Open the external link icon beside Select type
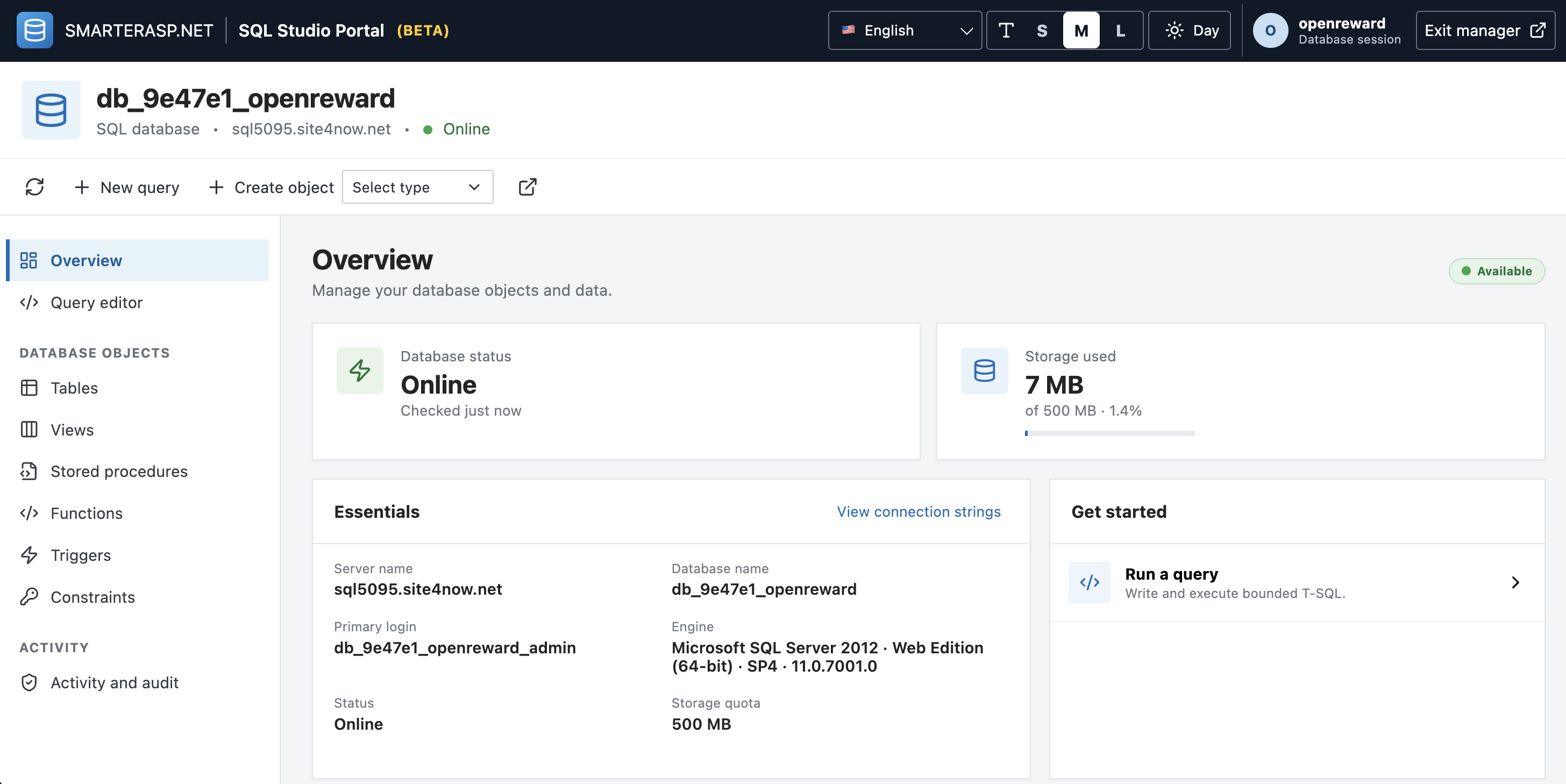The image size is (1566, 784). pyautogui.click(x=527, y=187)
